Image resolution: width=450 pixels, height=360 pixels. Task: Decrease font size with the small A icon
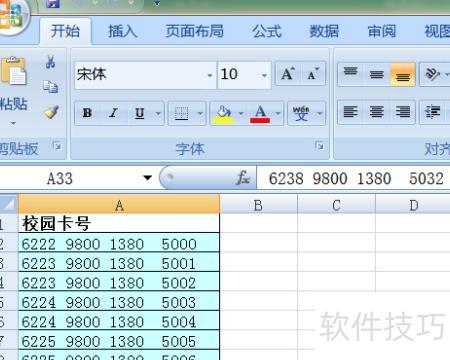tap(313, 74)
